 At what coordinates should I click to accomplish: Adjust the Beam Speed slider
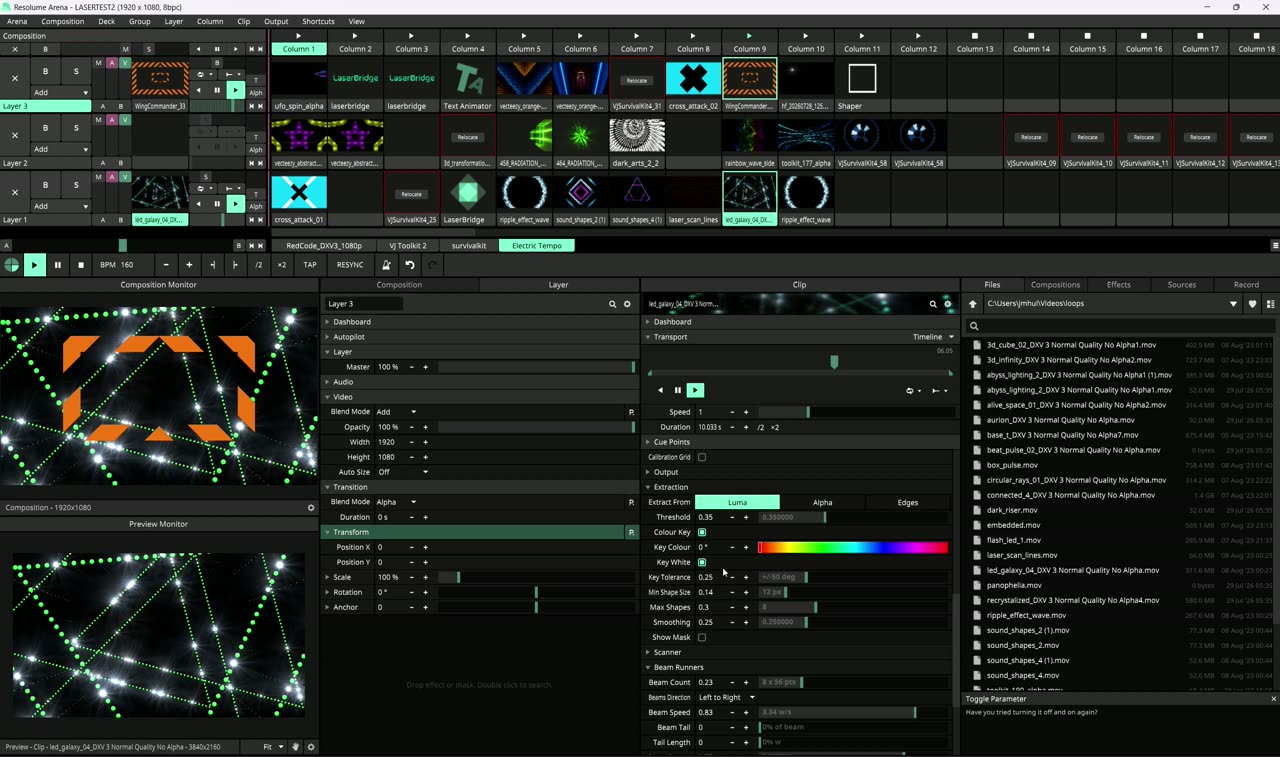(x=853, y=712)
